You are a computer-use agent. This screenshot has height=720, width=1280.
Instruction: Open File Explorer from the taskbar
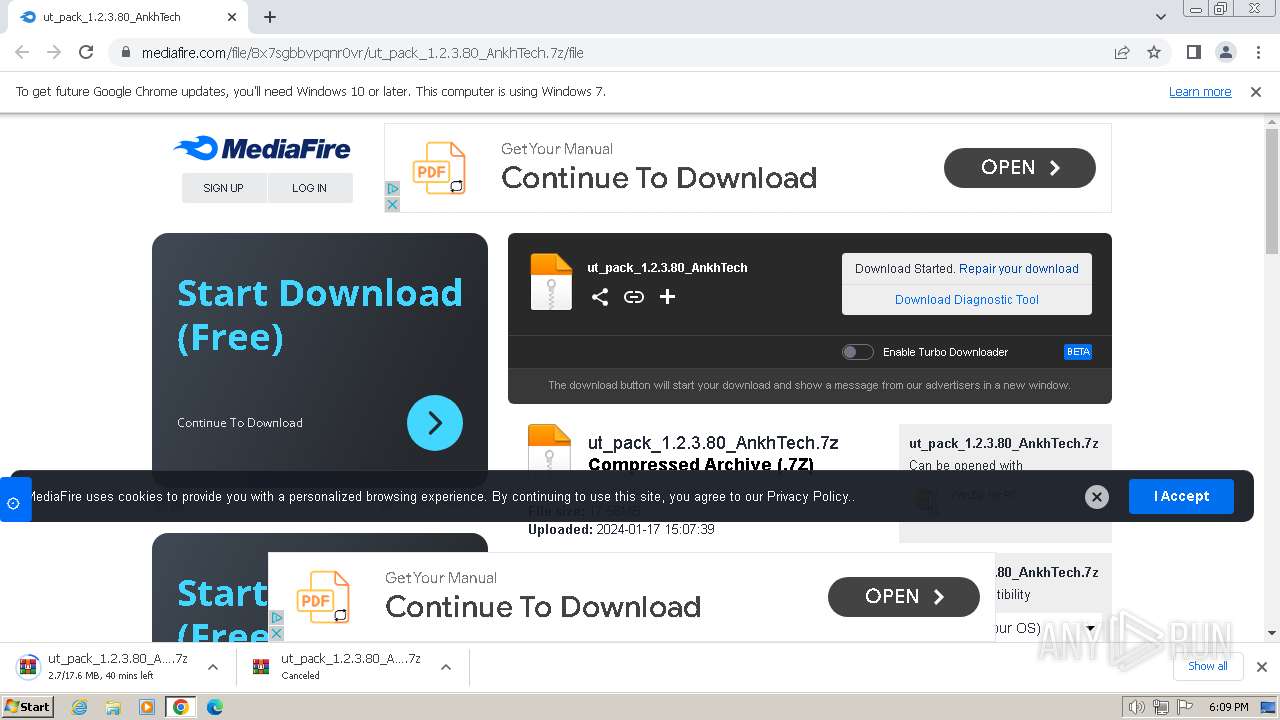point(113,707)
